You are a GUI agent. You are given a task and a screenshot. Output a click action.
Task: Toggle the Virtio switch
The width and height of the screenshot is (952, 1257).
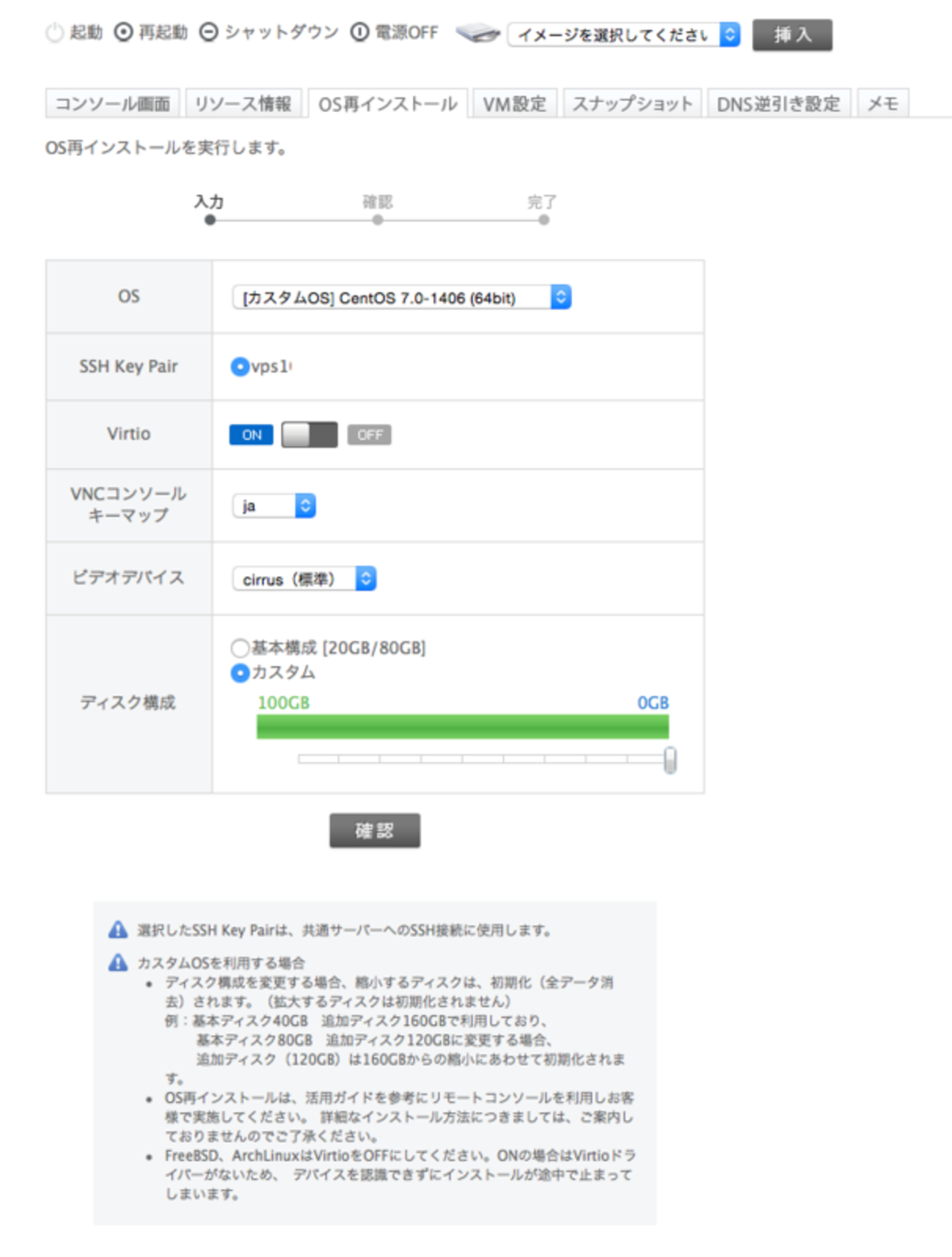coord(309,434)
